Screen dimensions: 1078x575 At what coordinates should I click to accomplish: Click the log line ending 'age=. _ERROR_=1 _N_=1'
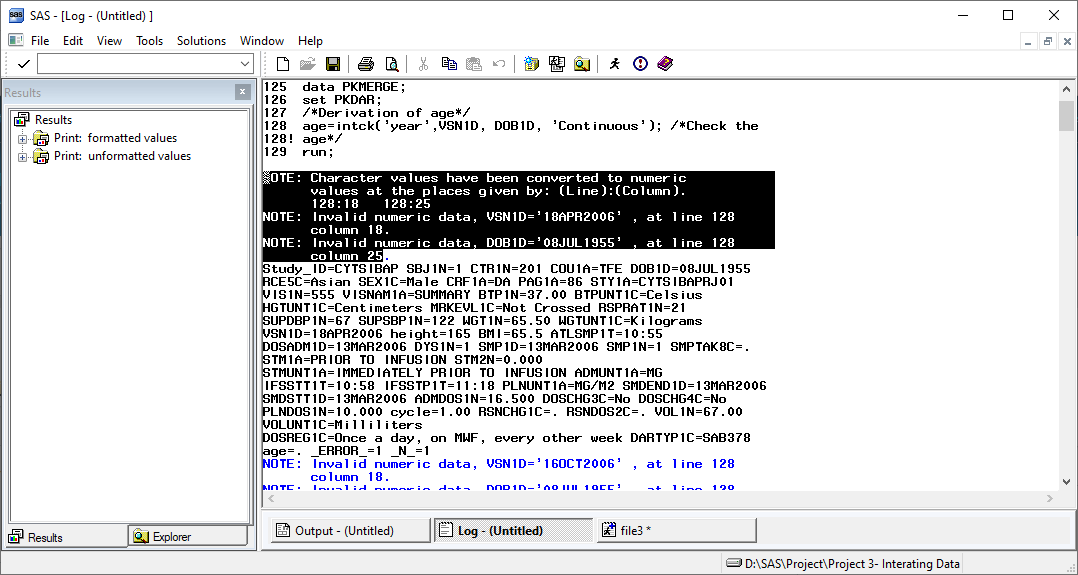coord(346,451)
